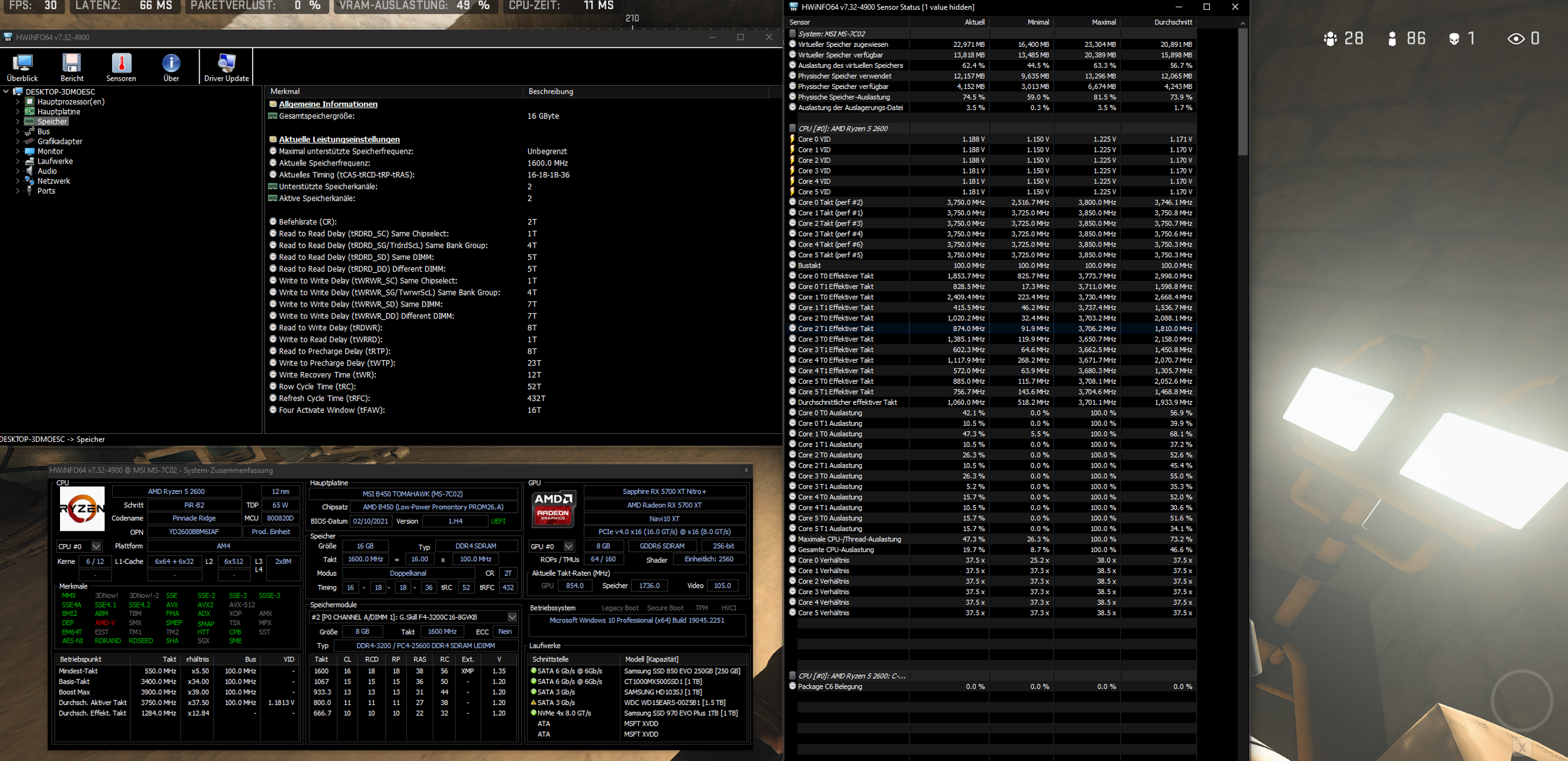Click the Über info icon
This screenshot has width=1568, height=761.
(x=171, y=63)
